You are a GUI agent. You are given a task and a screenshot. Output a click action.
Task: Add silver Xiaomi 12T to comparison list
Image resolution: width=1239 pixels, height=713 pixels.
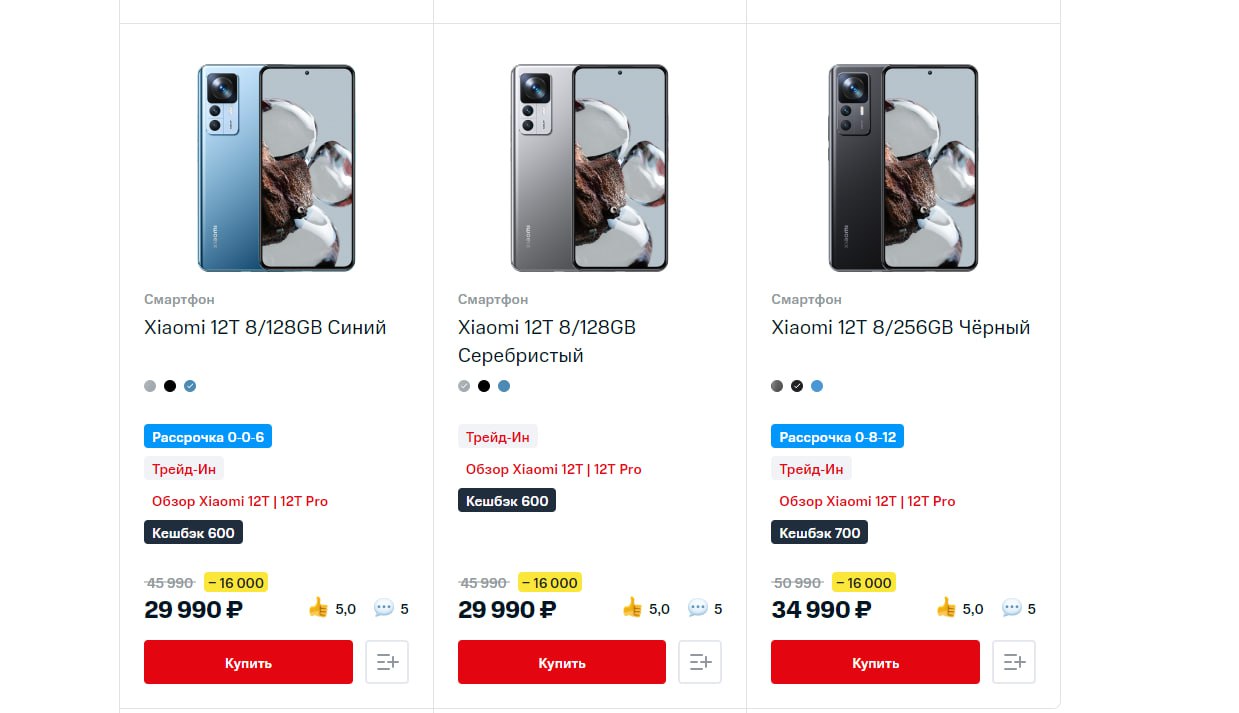tap(700, 662)
